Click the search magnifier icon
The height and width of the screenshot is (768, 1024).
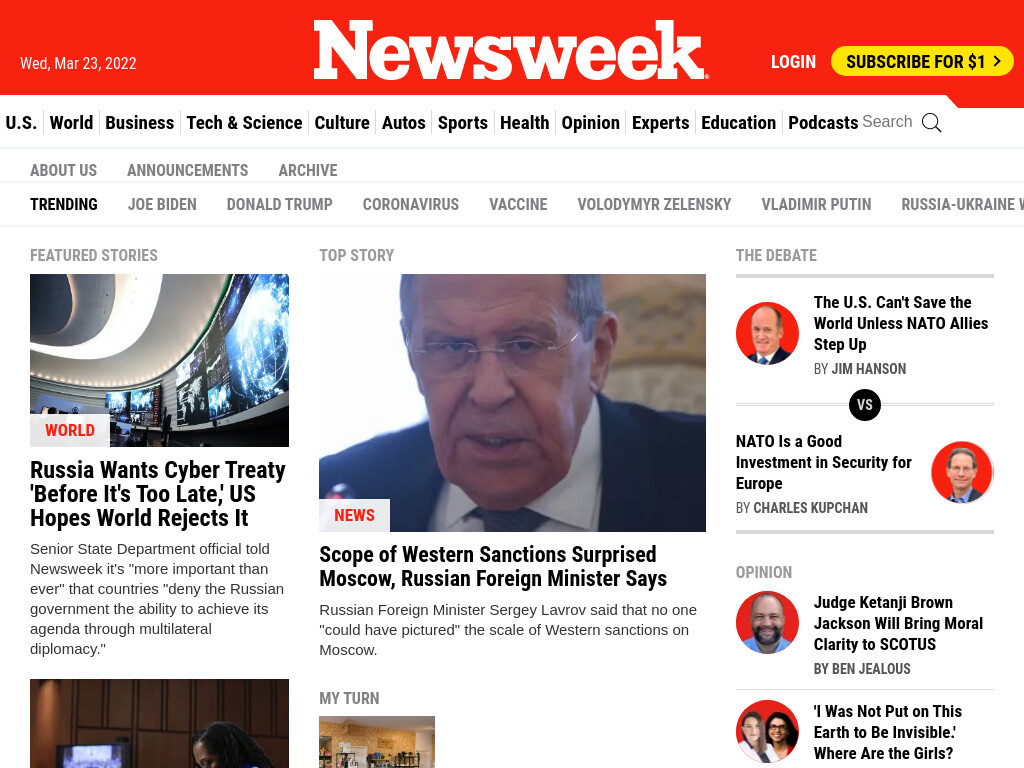pos(931,123)
